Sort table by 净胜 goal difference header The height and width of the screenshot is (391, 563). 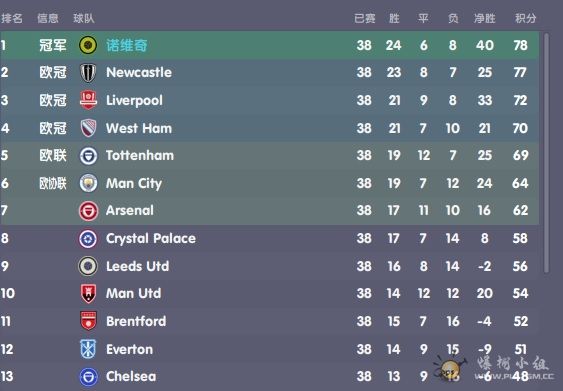tap(484, 18)
